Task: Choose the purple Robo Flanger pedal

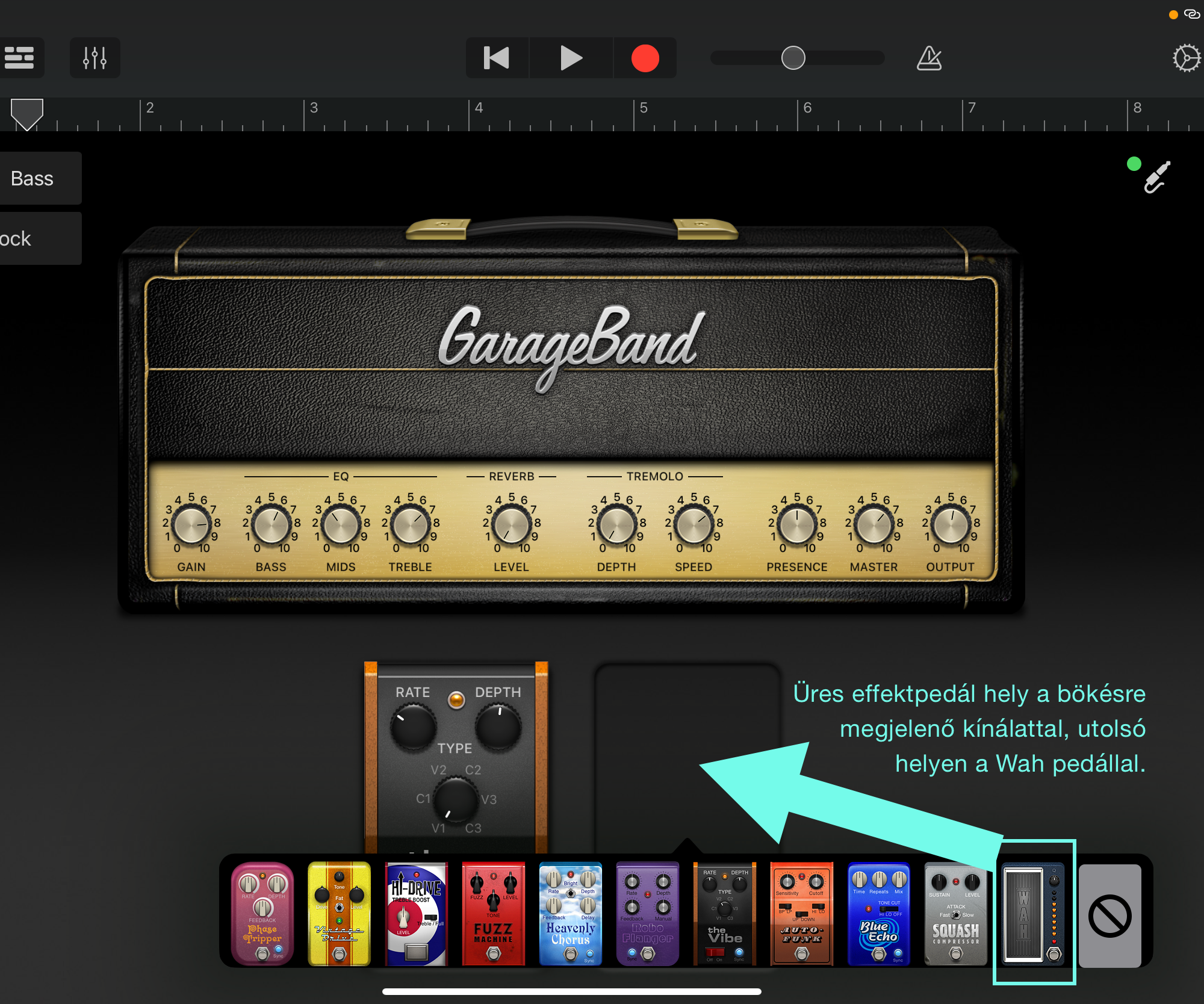Action: pyautogui.click(x=648, y=914)
